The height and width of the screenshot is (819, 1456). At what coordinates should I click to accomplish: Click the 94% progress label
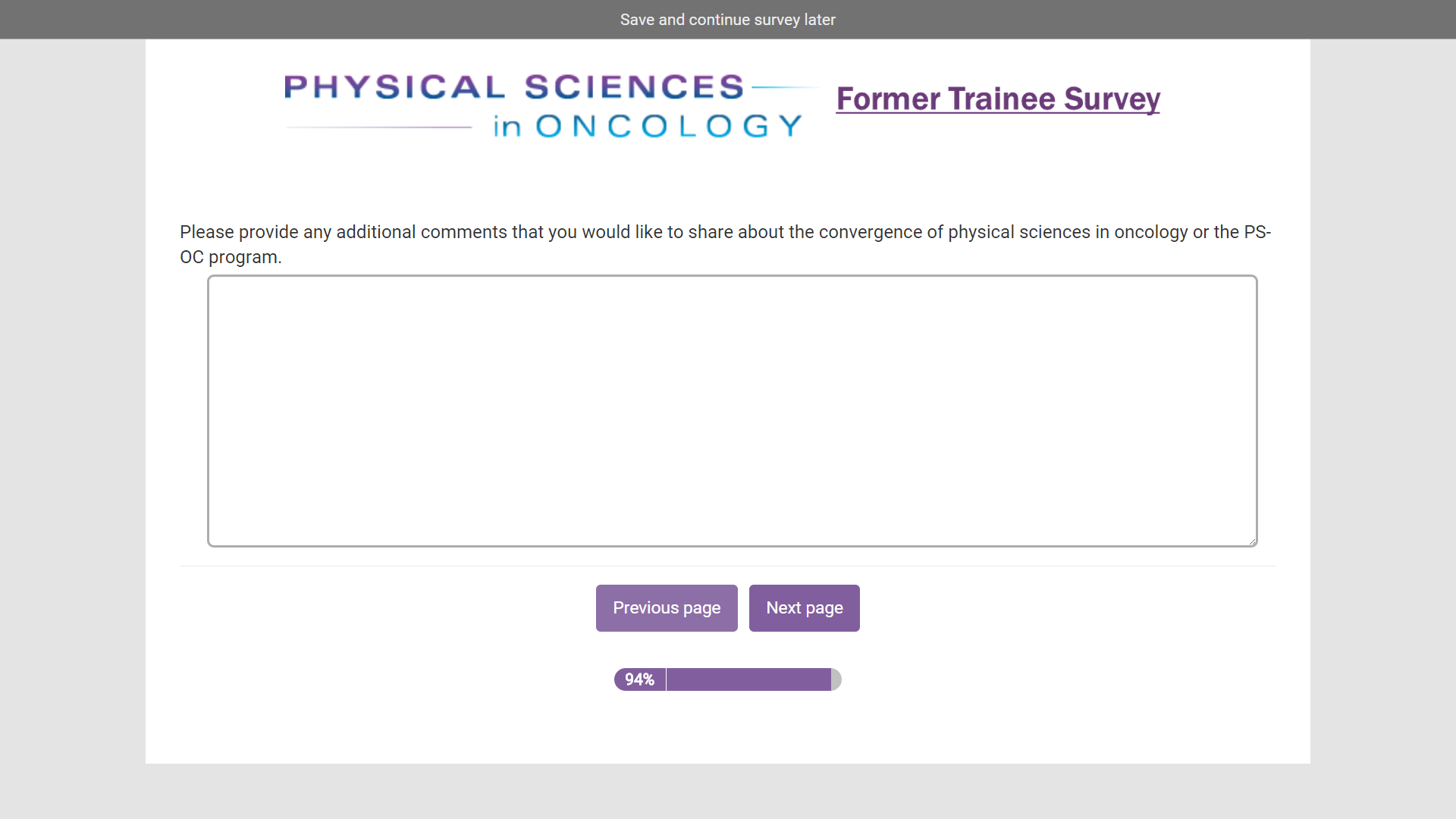639,679
